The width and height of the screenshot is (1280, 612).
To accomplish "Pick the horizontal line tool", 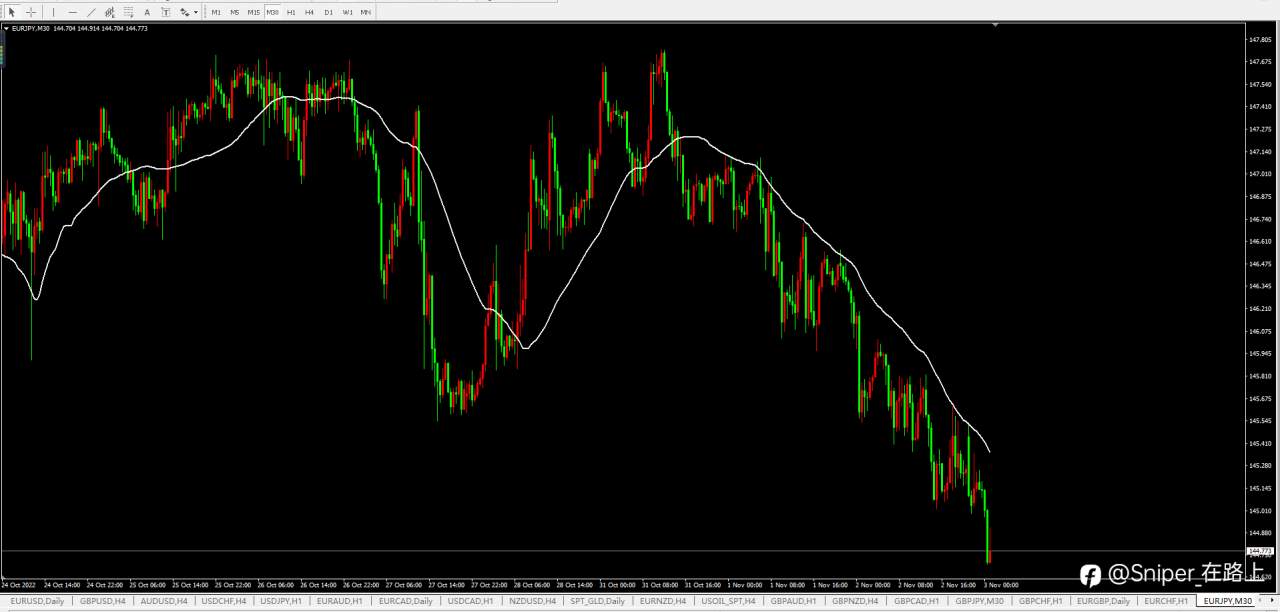I will tap(72, 12).
